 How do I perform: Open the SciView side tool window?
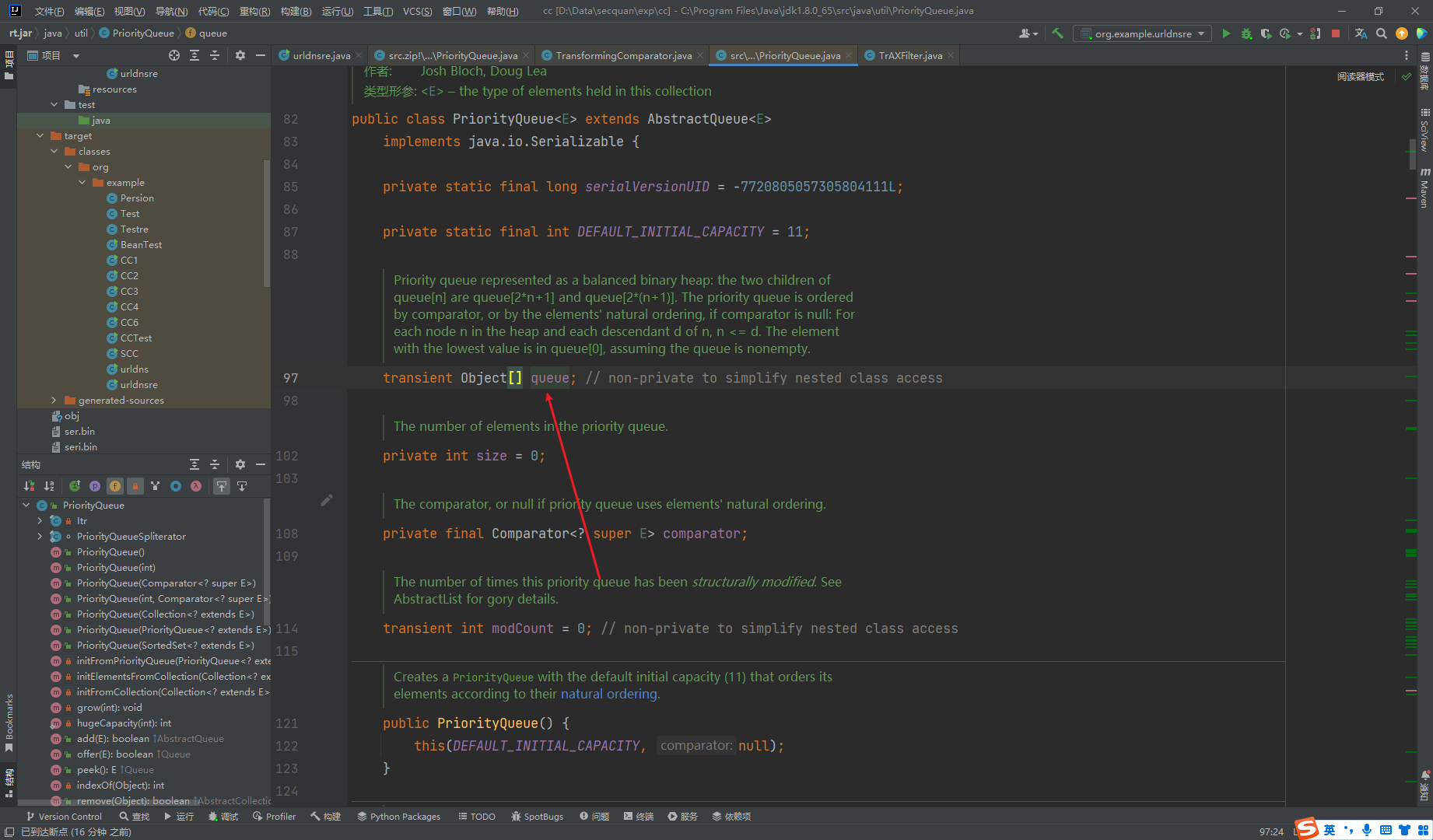click(1425, 130)
